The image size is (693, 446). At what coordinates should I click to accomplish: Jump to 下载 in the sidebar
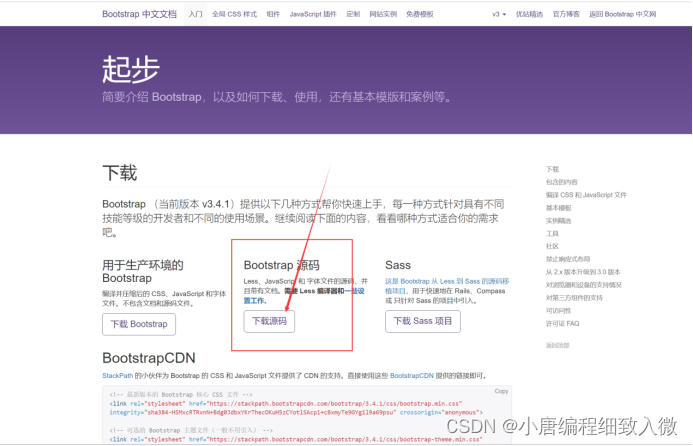pos(552,169)
